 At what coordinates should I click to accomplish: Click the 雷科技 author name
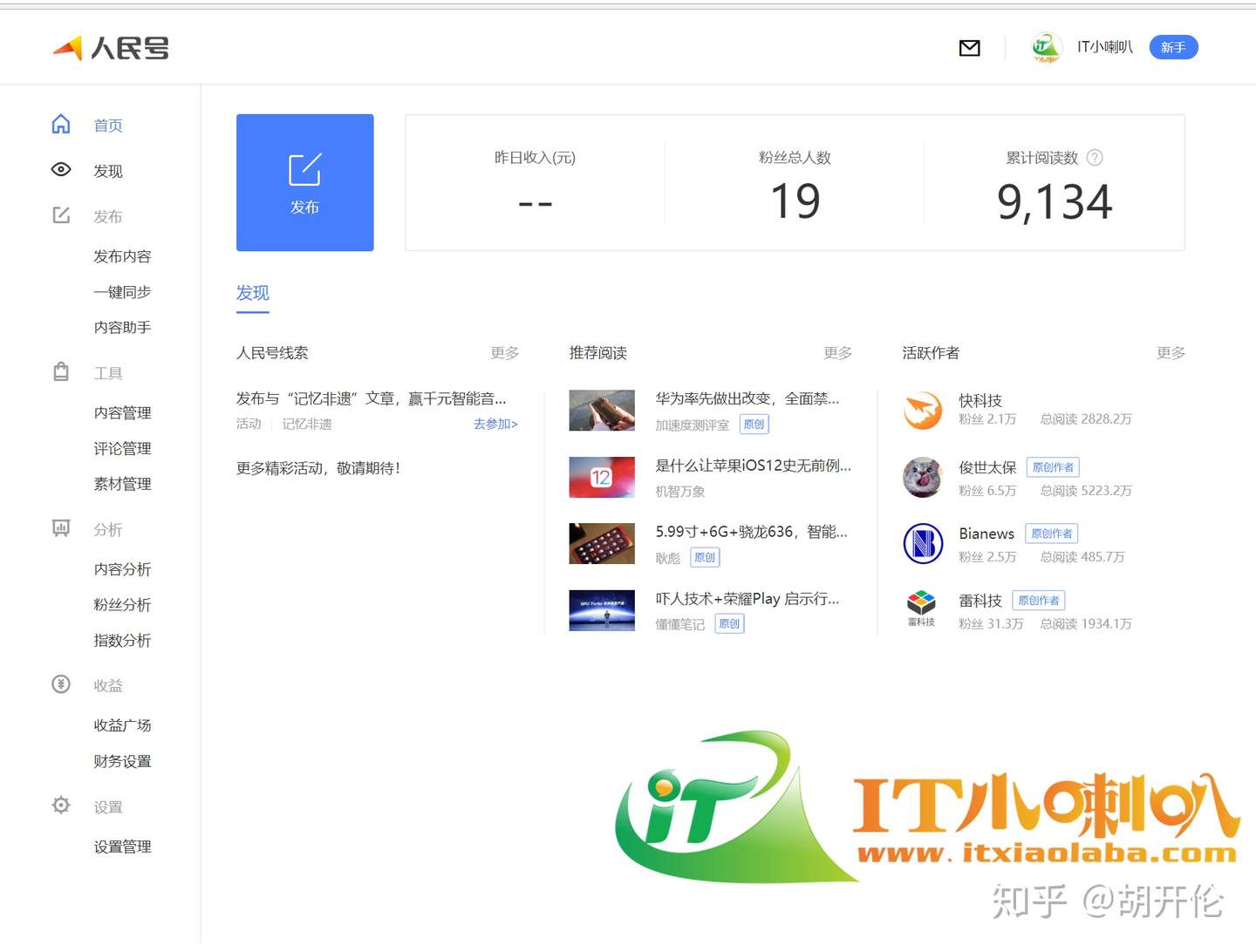pyautogui.click(x=980, y=601)
